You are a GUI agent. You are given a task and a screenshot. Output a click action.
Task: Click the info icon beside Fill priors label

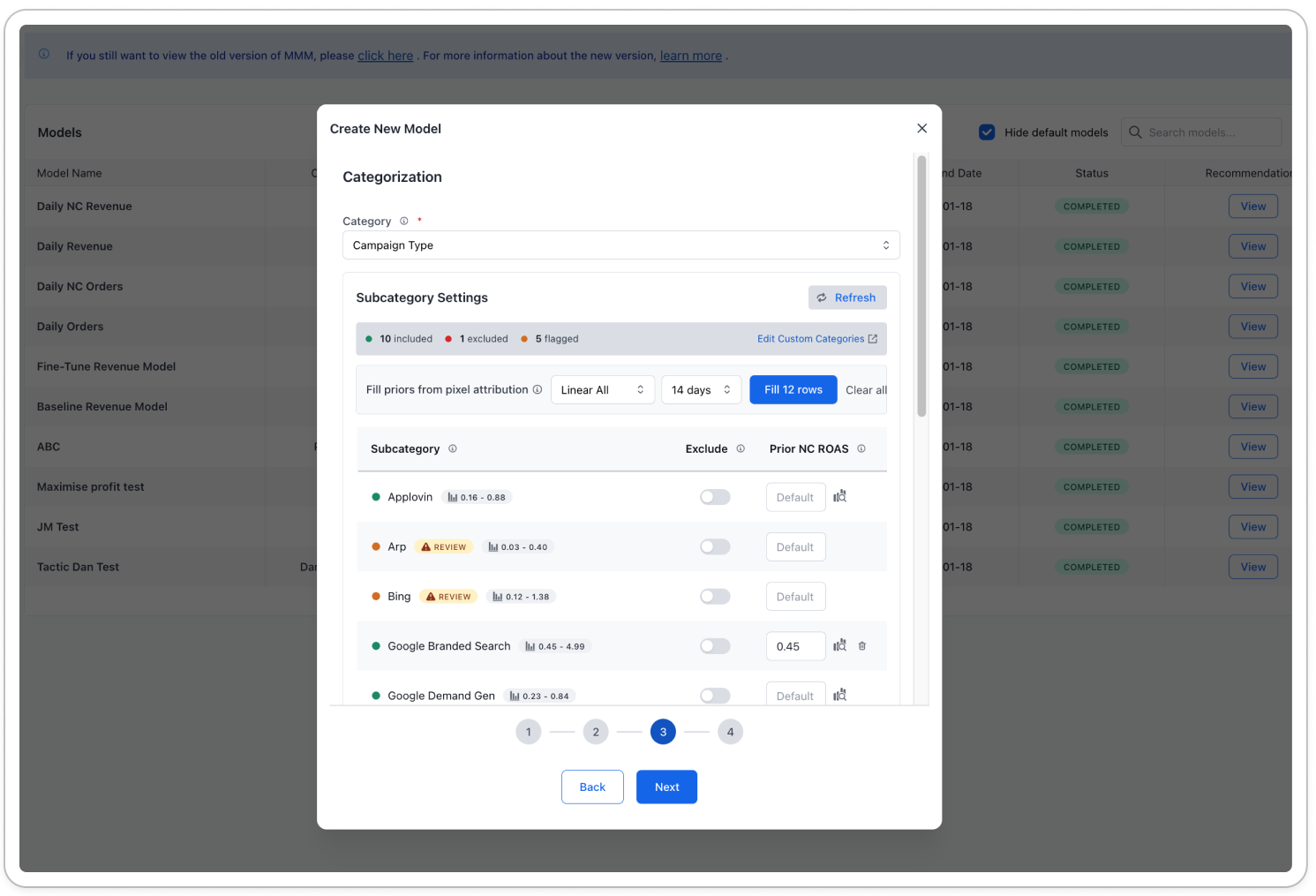538,389
